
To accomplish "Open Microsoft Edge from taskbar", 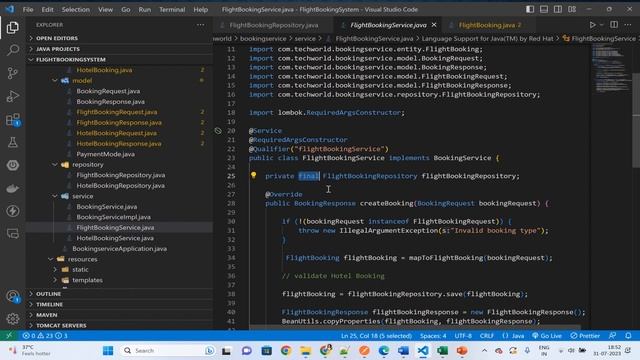I will pyautogui.click(x=384, y=351).
